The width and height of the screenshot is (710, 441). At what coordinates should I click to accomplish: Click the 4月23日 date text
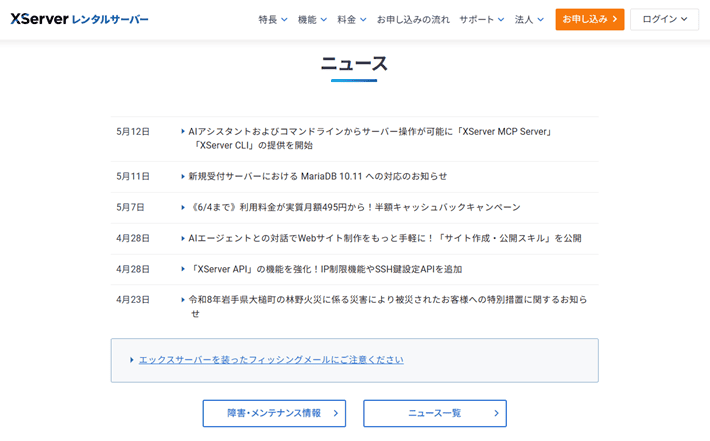(133, 300)
